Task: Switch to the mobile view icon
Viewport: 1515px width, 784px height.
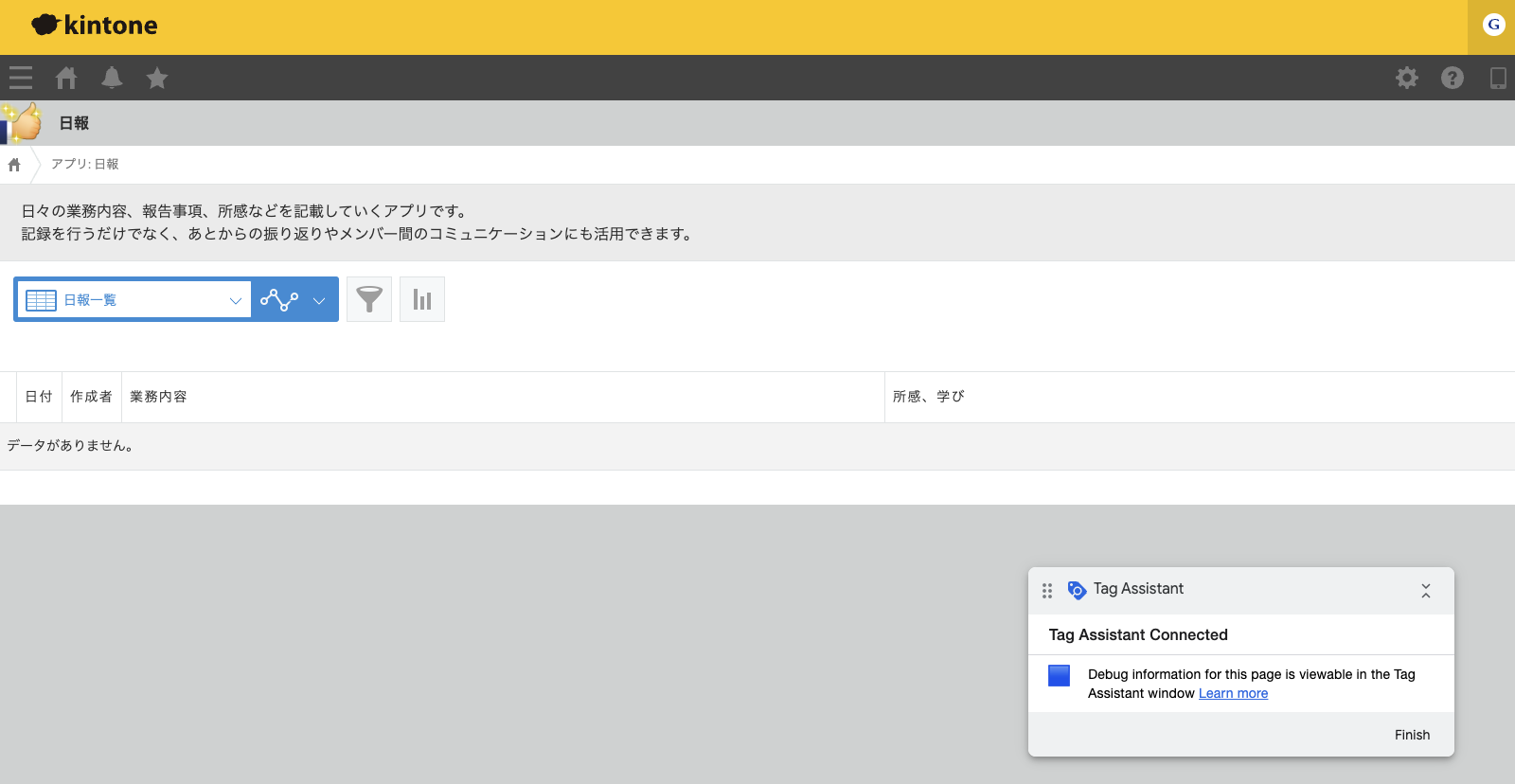Action: coord(1498,78)
